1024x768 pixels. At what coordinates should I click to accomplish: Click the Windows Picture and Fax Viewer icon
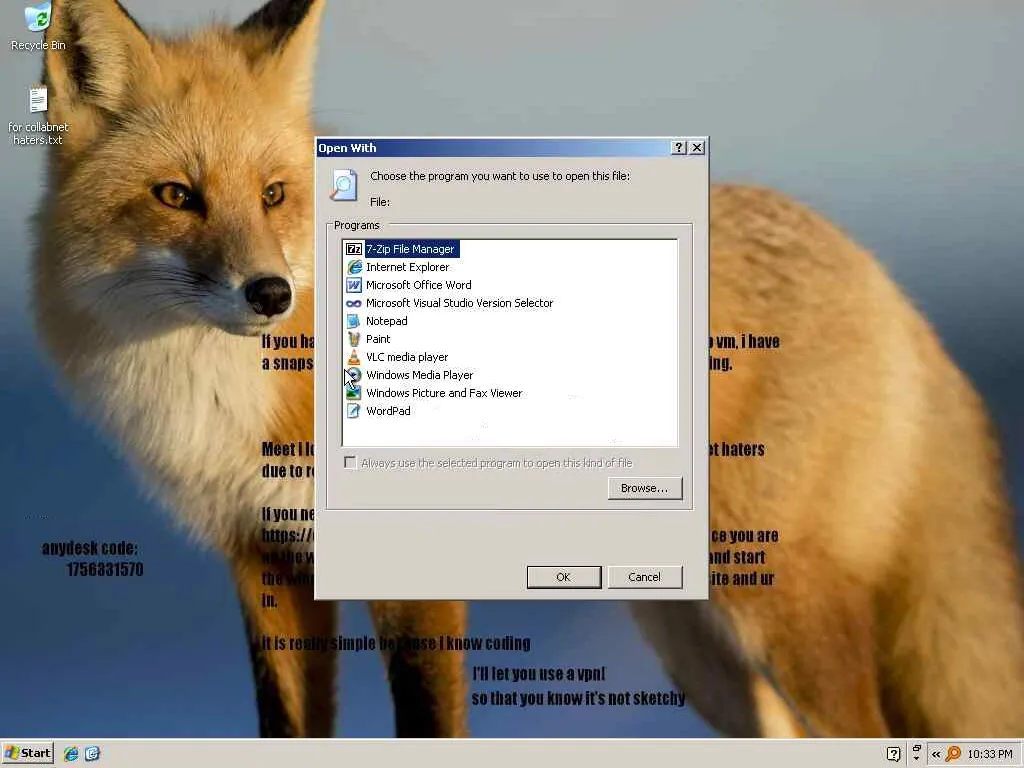coord(353,393)
